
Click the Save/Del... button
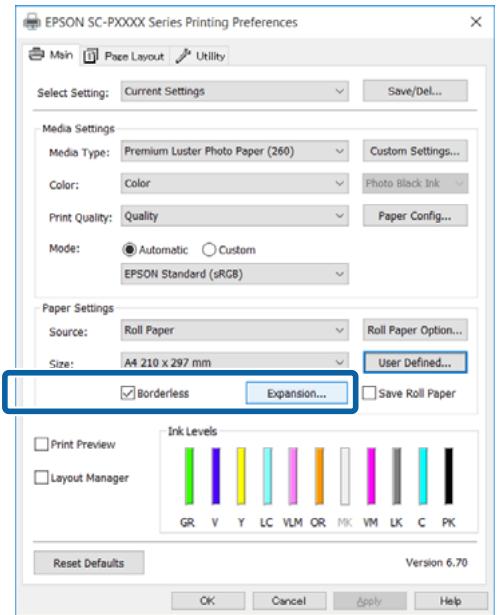click(415, 91)
